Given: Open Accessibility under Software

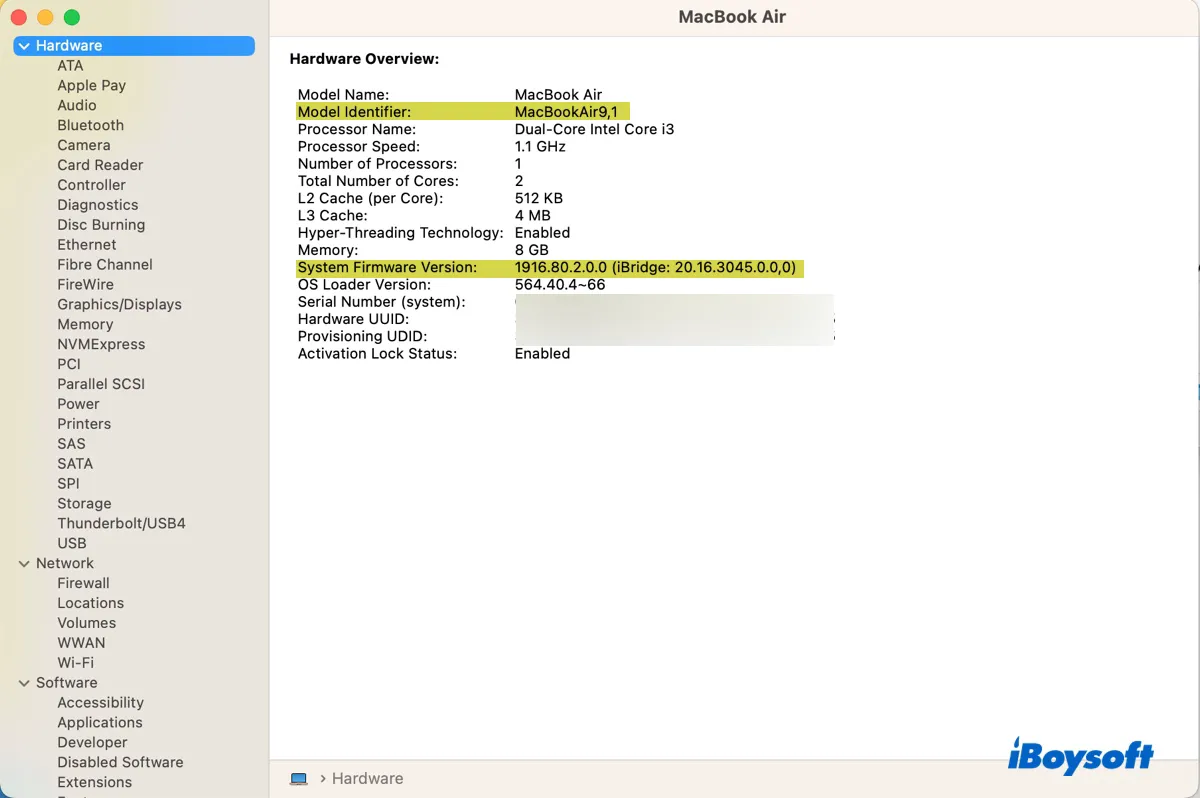Looking at the screenshot, I should 100,703.
